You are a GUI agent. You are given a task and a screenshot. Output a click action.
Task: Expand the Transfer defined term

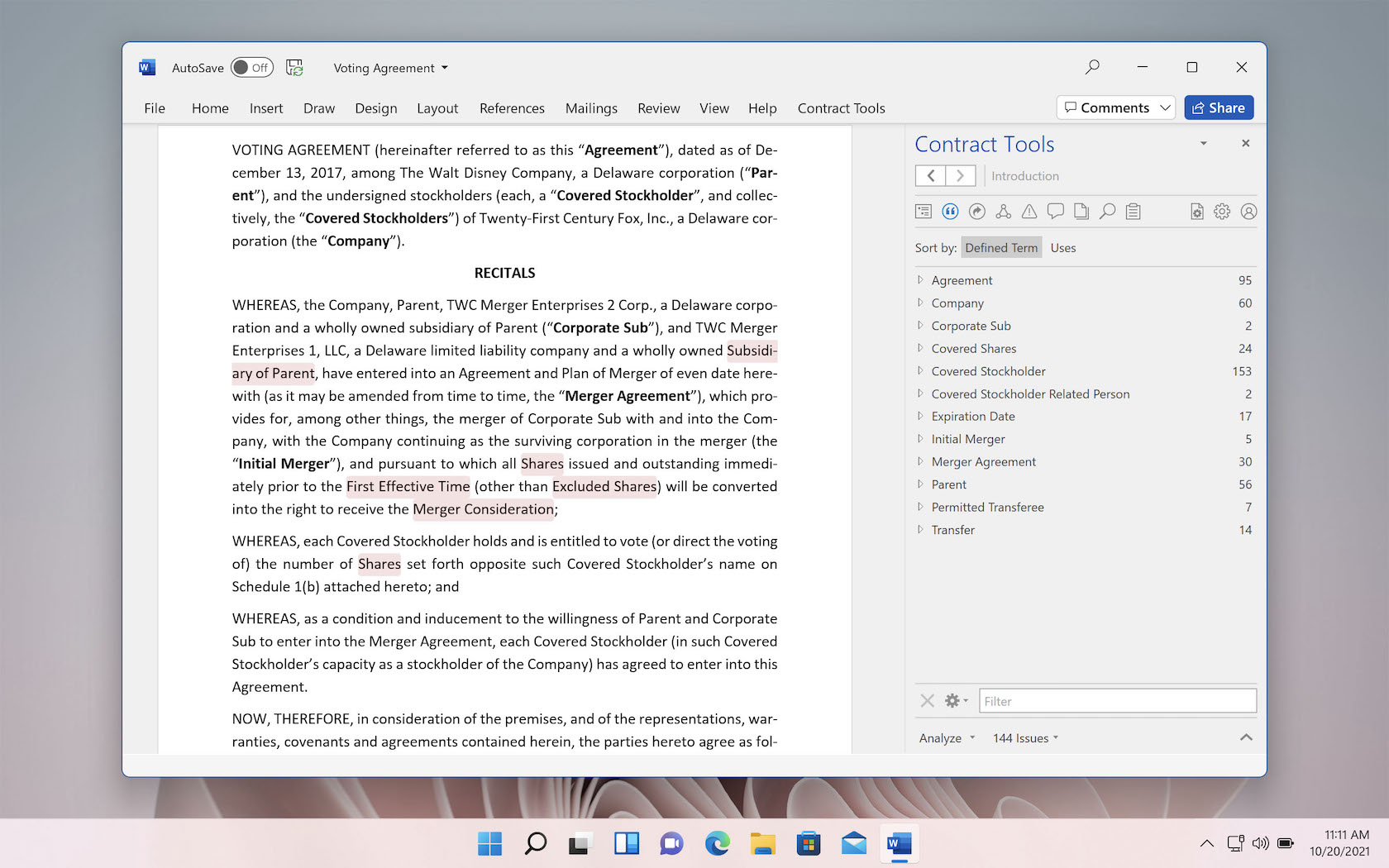point(920,530)
